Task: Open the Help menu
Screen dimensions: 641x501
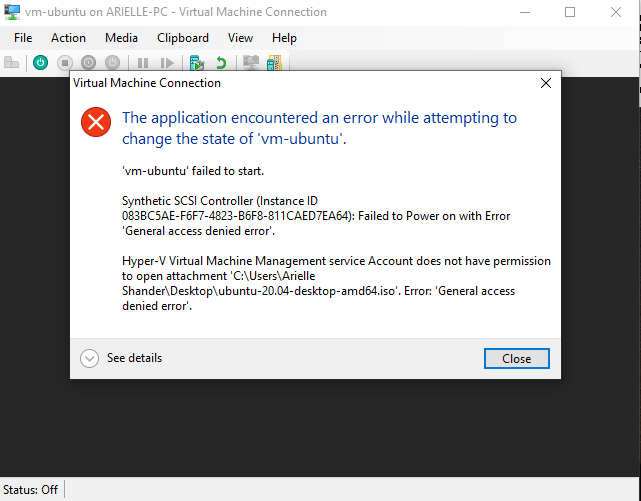Action: tap(284, 37)
